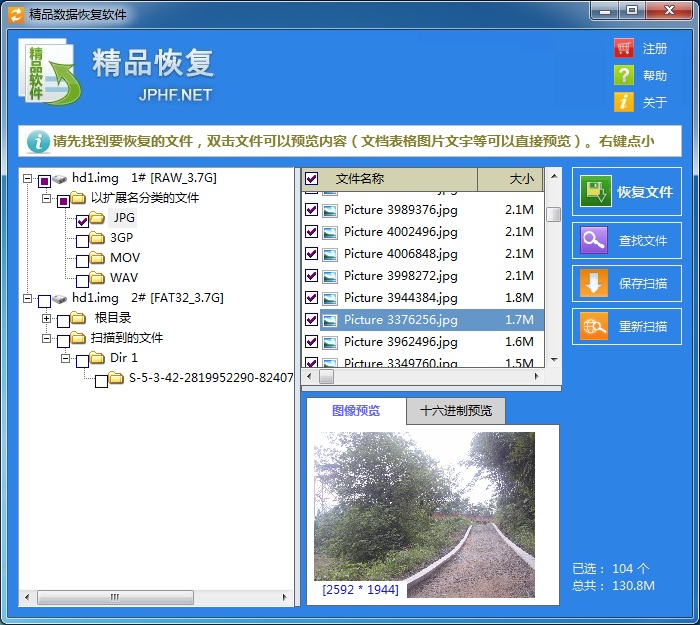700x625 pixels.
Task: Click the file list horizontal scrollbar thumb
Action: coord(326,376)
